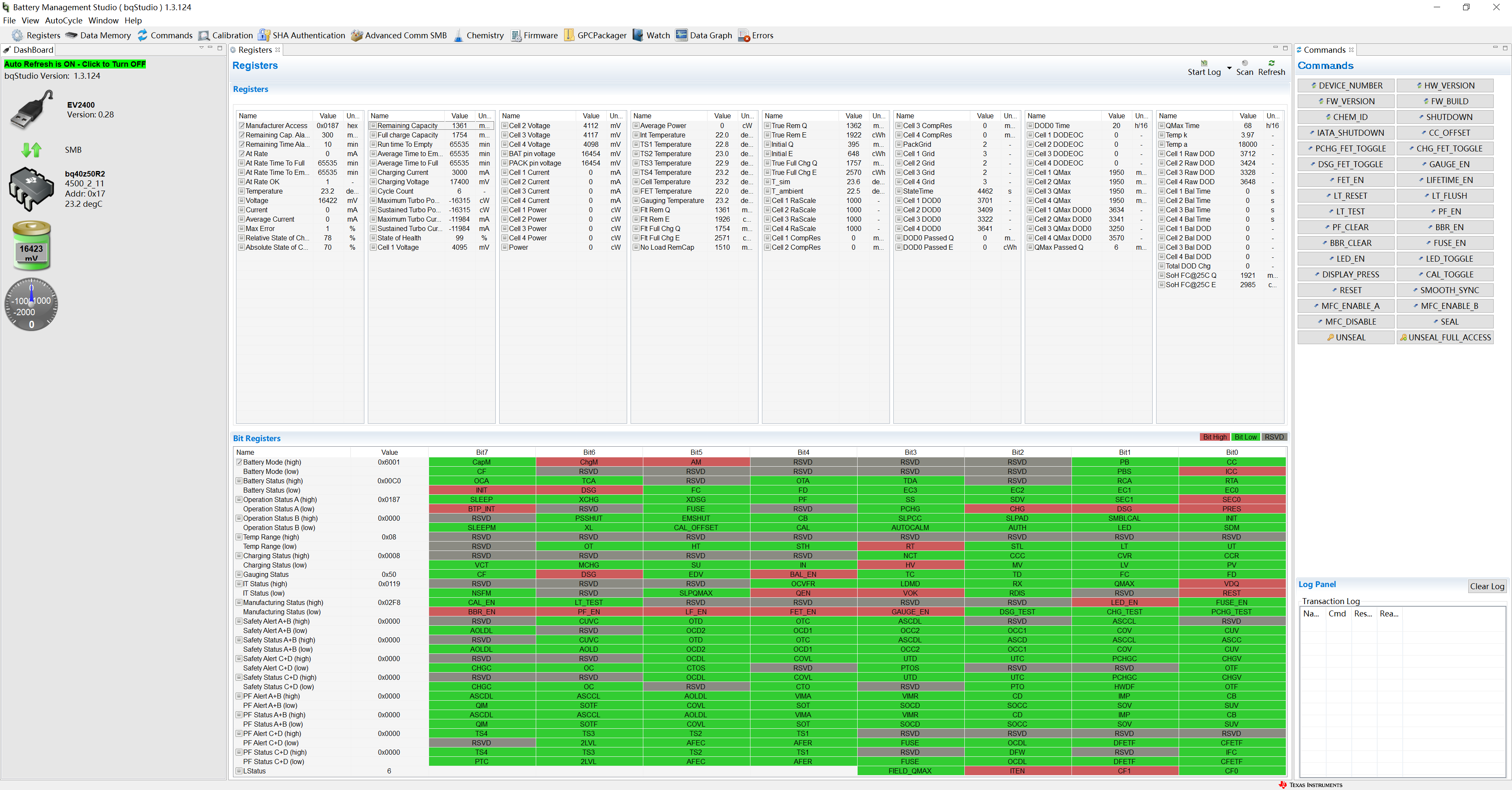The image size is (1512, 790).
Task: Maximize the Registers panel
Action: click(x=1285, y=48)
